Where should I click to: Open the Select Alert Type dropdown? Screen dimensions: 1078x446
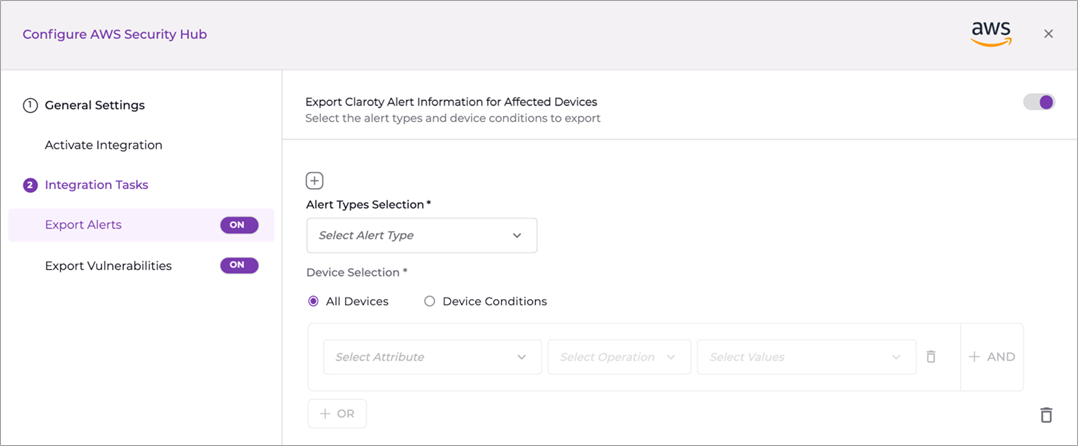click(421, 236)
